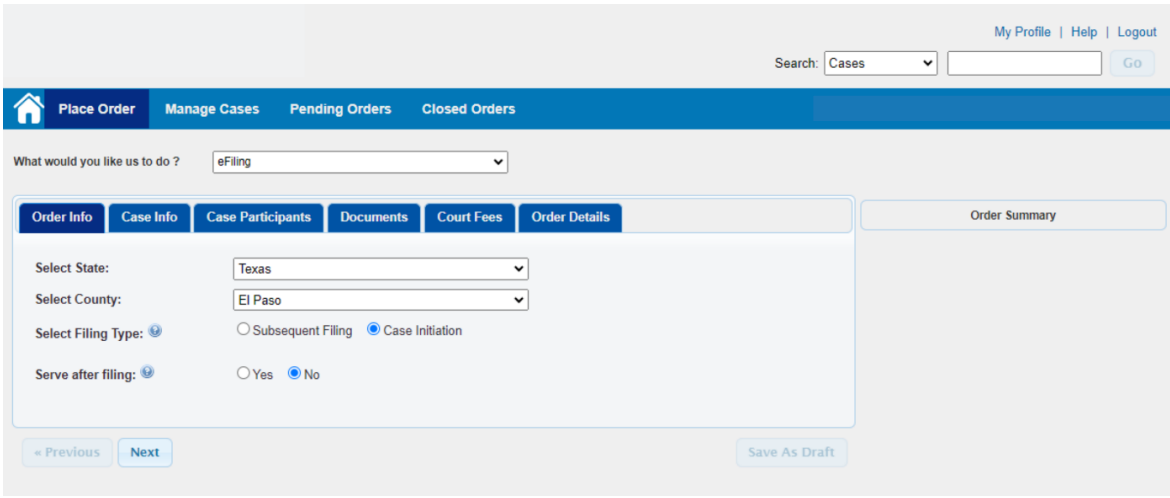Viewport: 1170px width, 498px height.
Task: Open the eFiling service type dropdown
Action: (x=360, y=162)
